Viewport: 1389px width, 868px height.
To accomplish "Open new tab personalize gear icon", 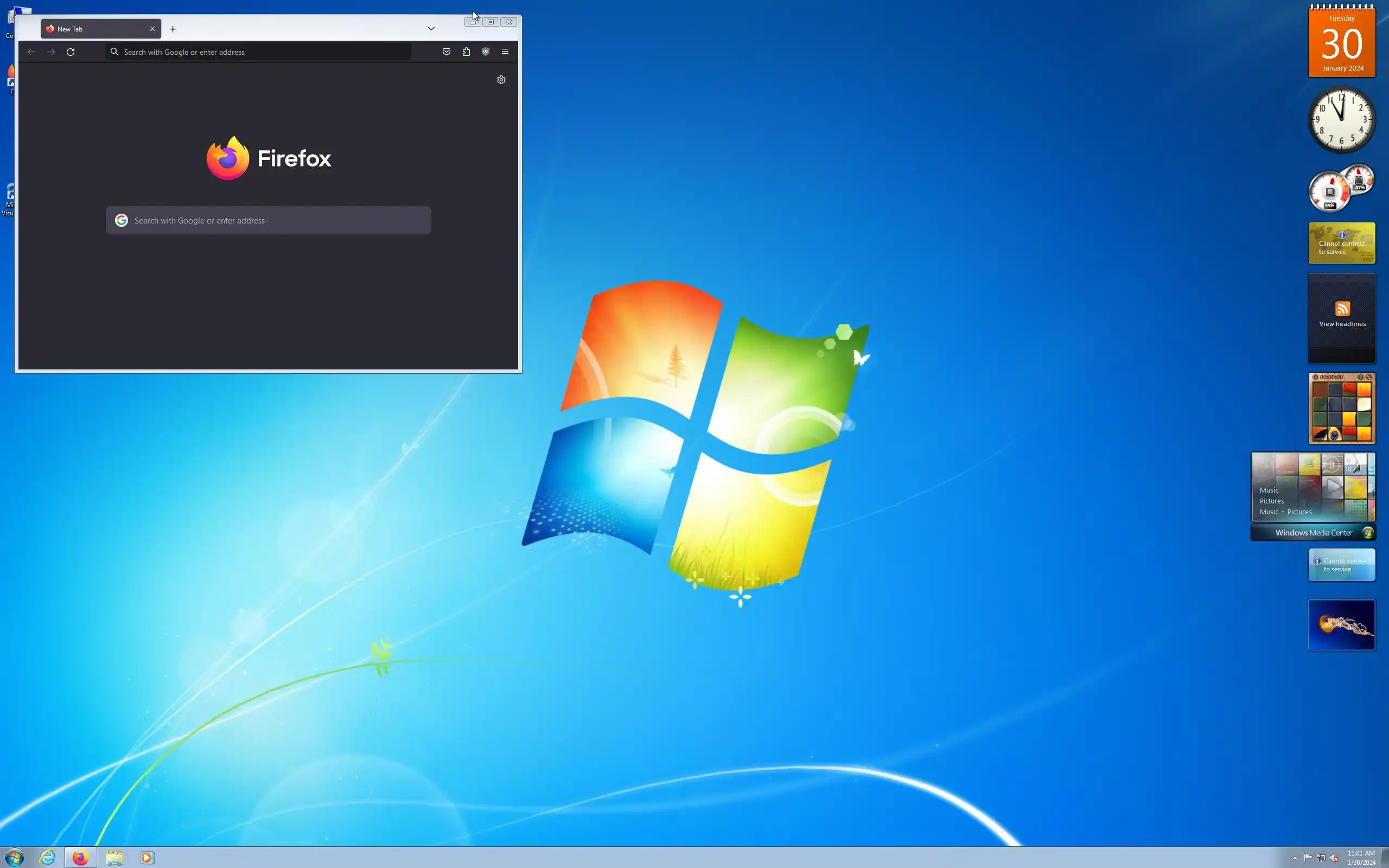I will pos(501,80).
